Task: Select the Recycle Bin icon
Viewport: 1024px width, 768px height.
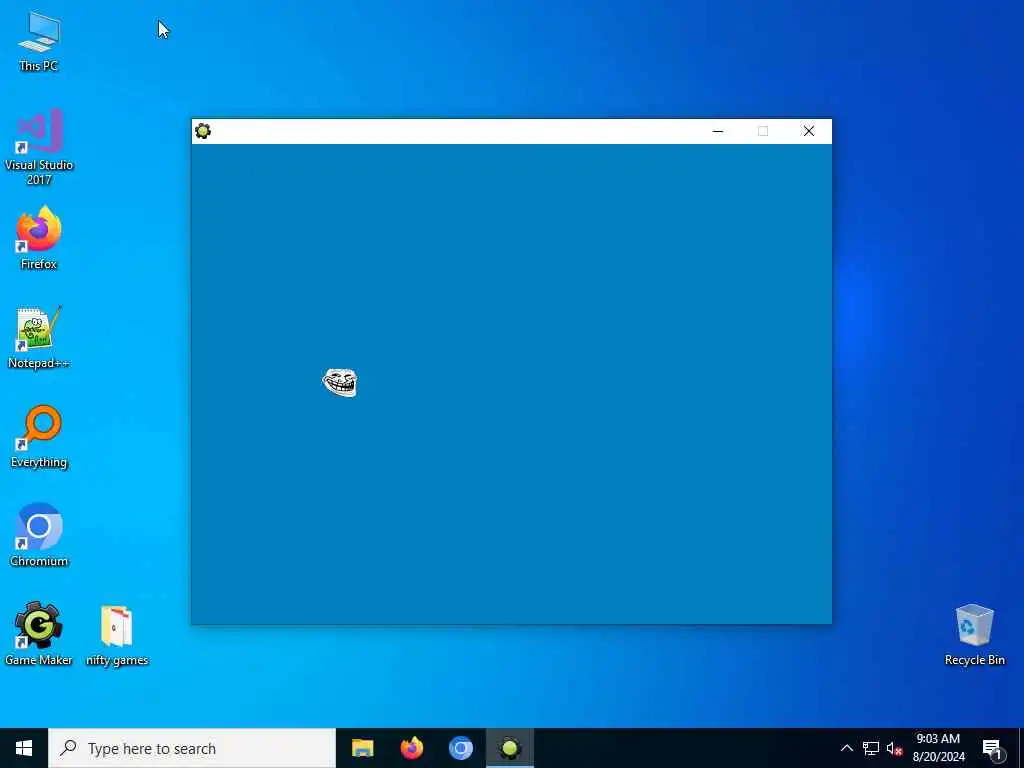Action: click(974, 634)
